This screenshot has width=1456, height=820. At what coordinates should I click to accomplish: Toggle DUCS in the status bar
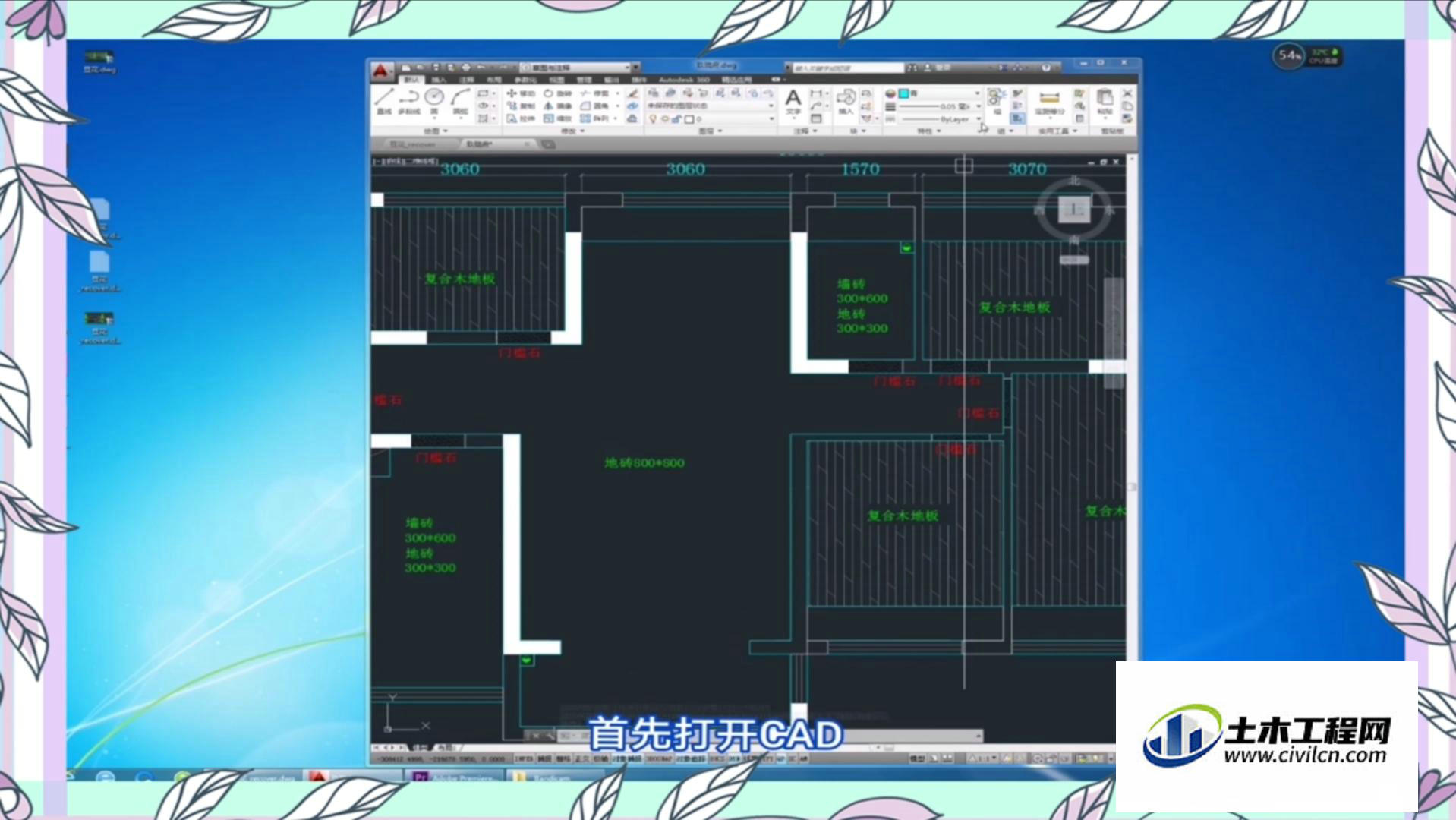[x=717, y=758]
